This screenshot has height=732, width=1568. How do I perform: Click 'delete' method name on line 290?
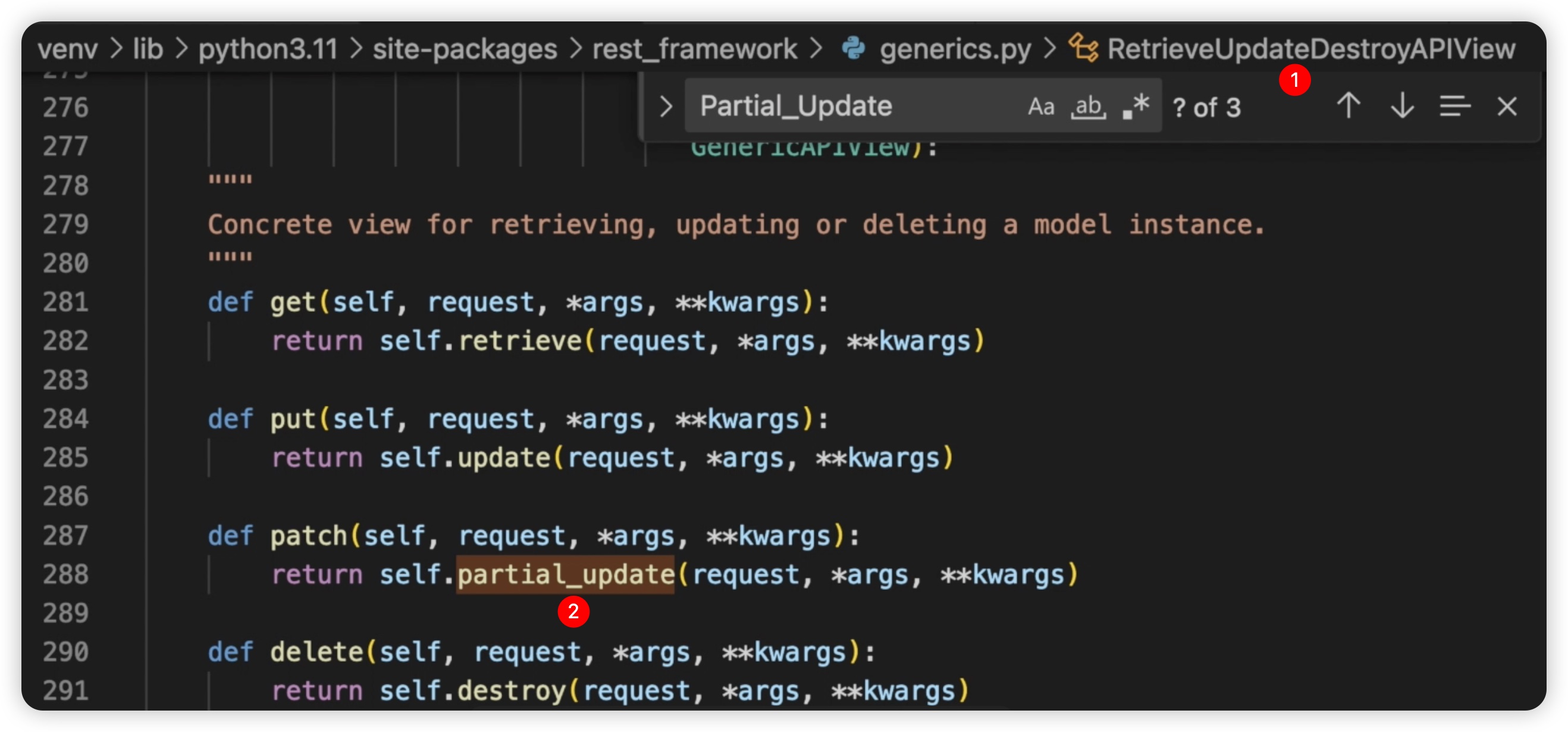point(316,652)
